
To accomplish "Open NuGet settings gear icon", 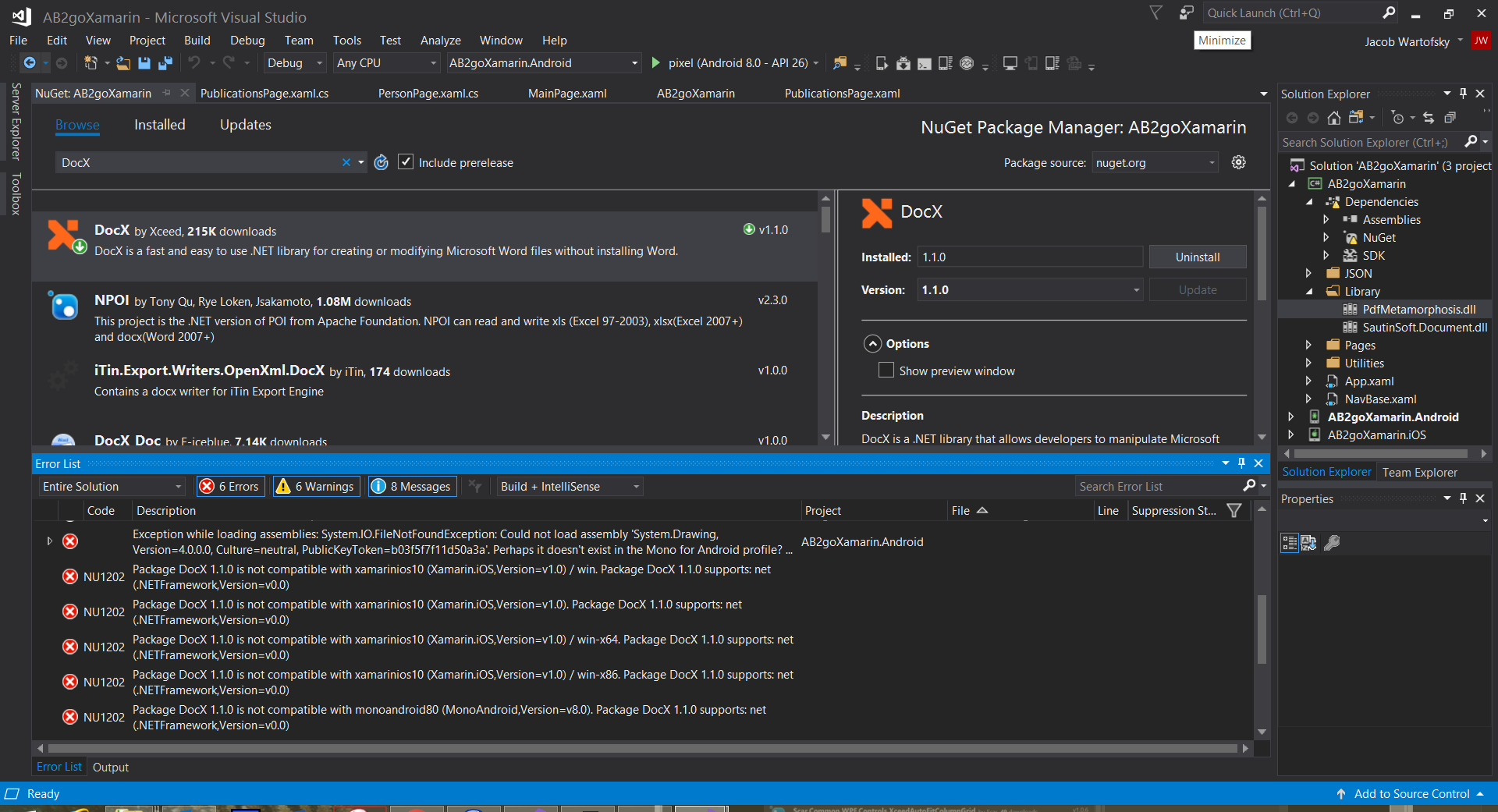I will (x=1239, y=162).
